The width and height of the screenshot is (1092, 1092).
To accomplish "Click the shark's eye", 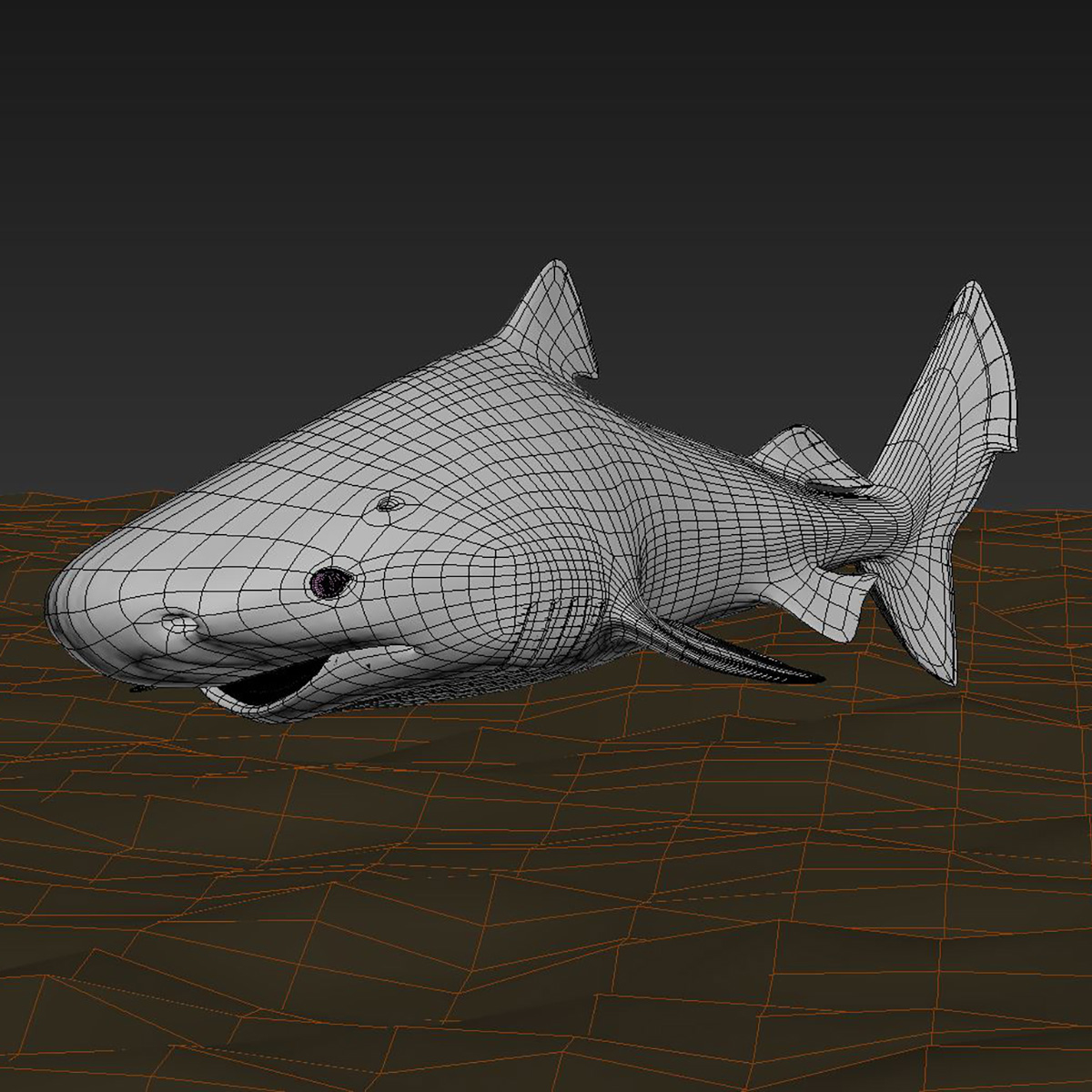I will coord(329,582).
